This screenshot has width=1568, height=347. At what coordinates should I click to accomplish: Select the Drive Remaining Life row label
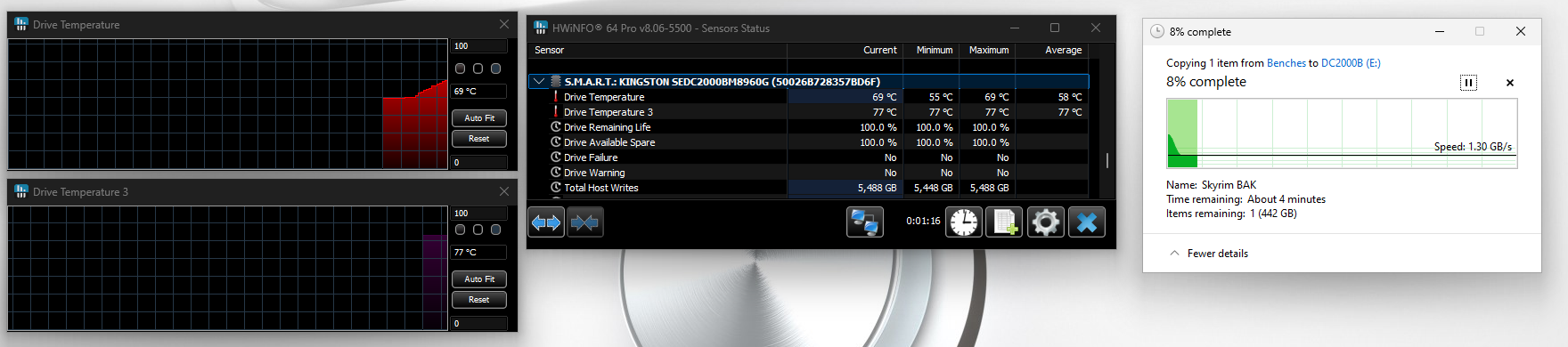coord(607,127)
